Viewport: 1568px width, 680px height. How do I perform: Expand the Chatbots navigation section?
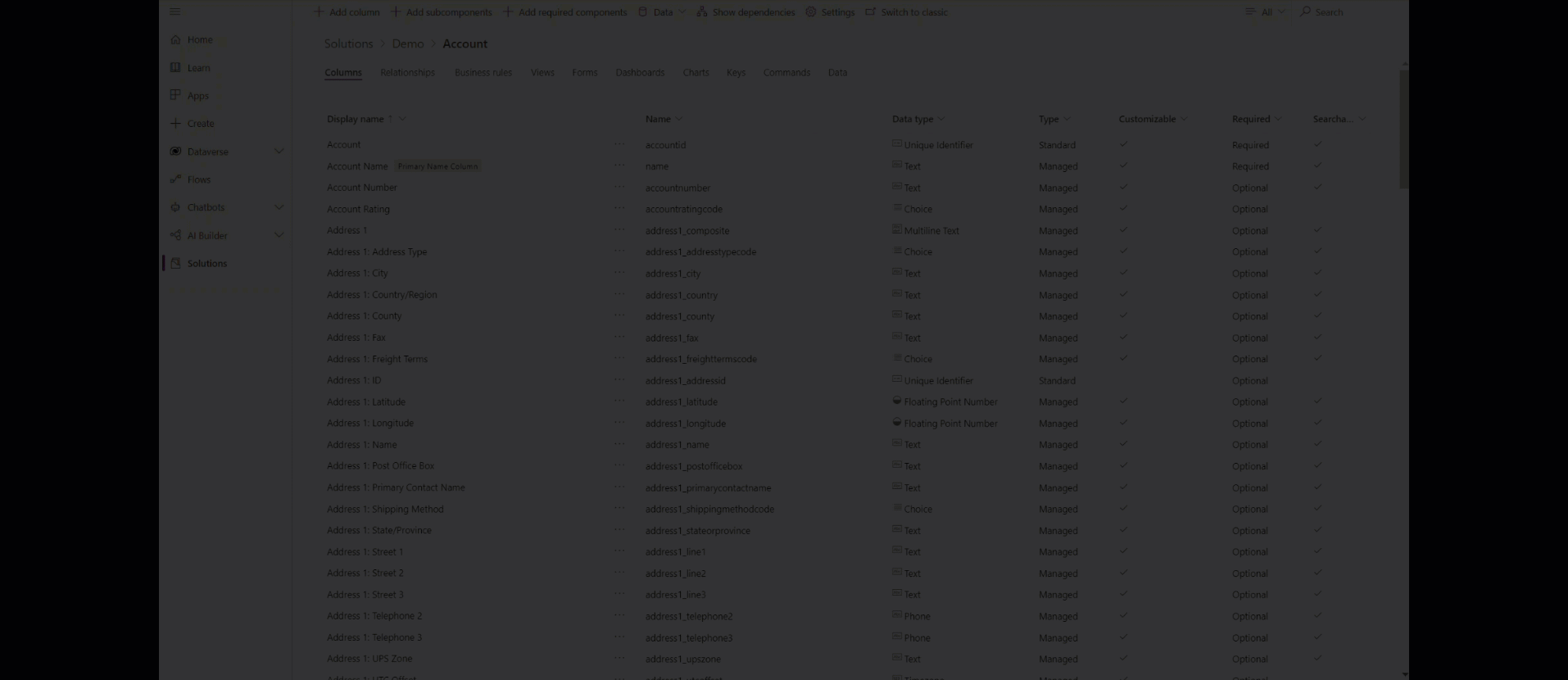click(279, 207)
